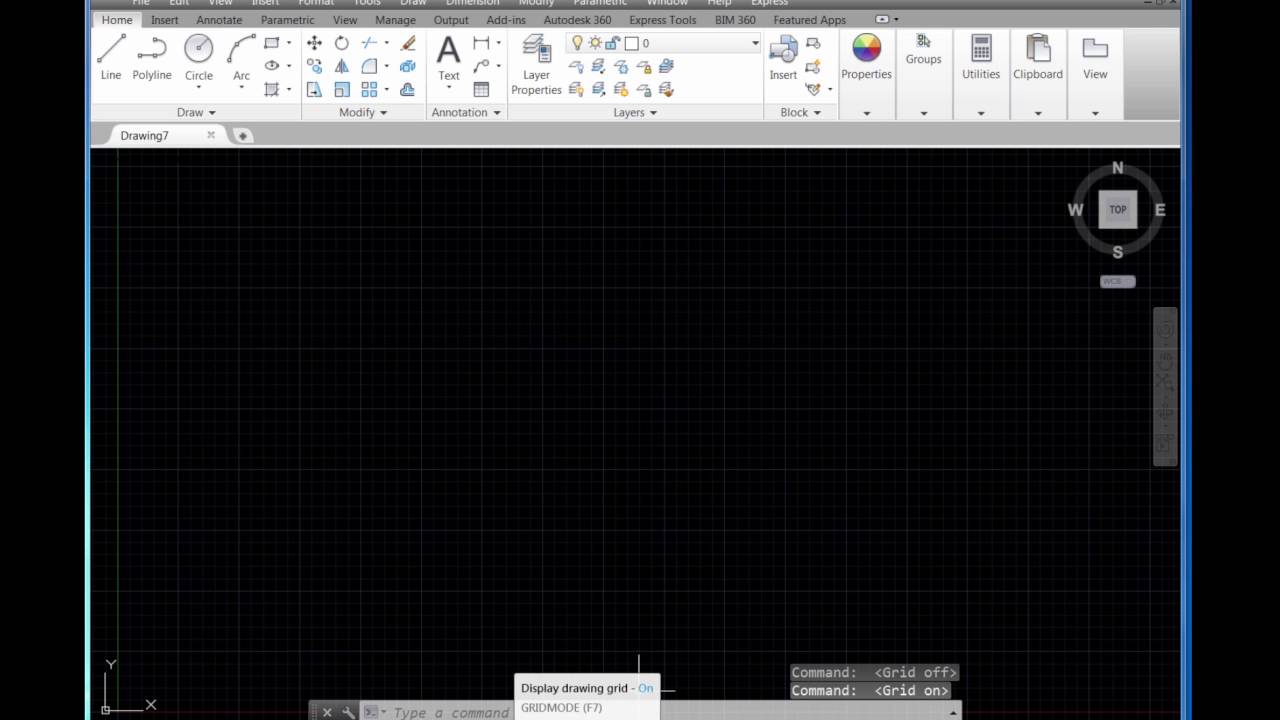Activate the Rotate tool
This screenshot has width=1280, height=720.
pos(342,43)
